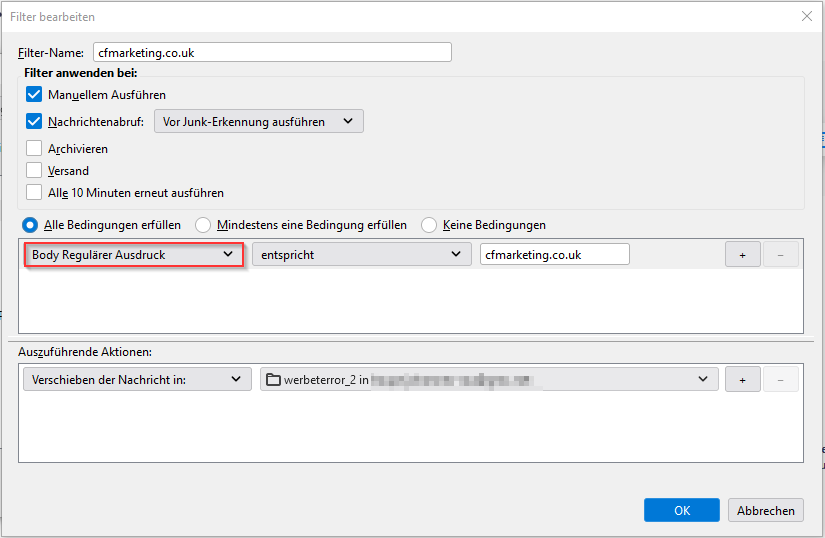Add an action row with plus button

[x=742, y=380]
